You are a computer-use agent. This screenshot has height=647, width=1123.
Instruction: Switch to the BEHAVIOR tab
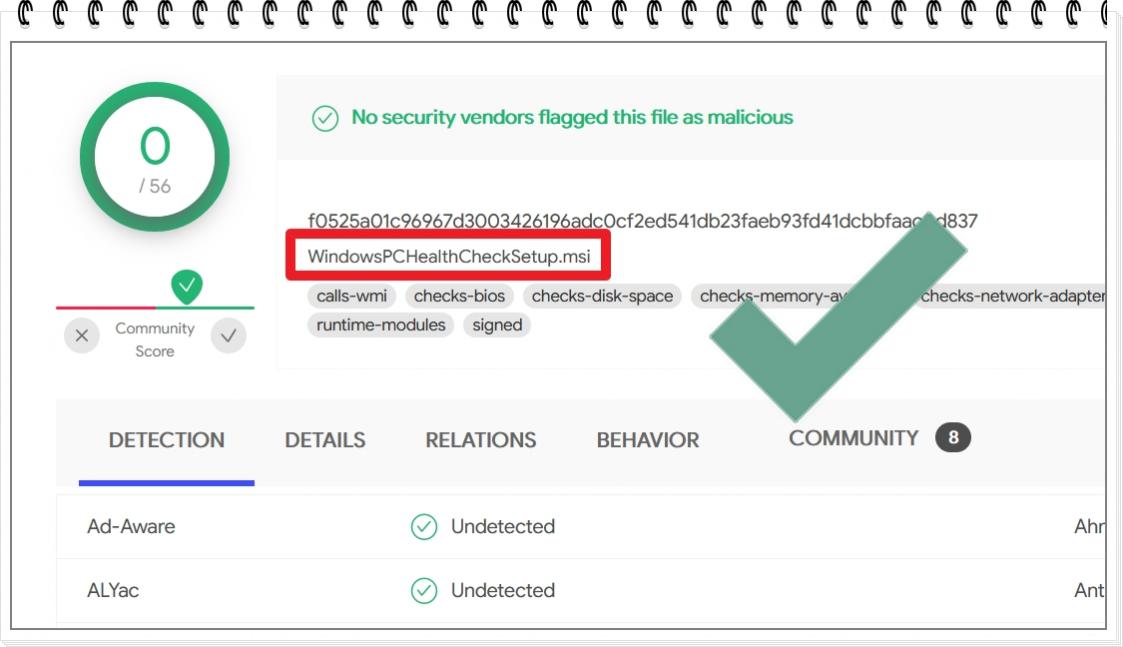(647, 440)
